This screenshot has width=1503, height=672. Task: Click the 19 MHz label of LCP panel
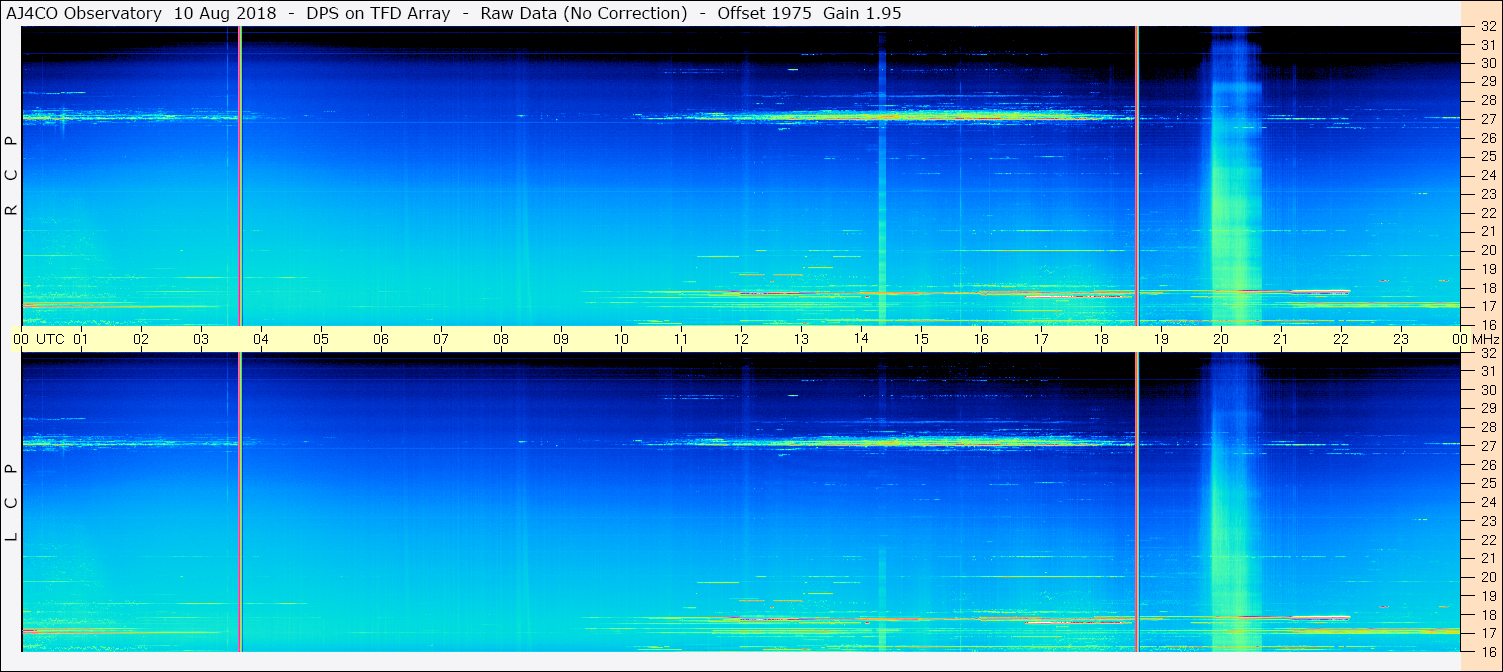click(1488, 596)
